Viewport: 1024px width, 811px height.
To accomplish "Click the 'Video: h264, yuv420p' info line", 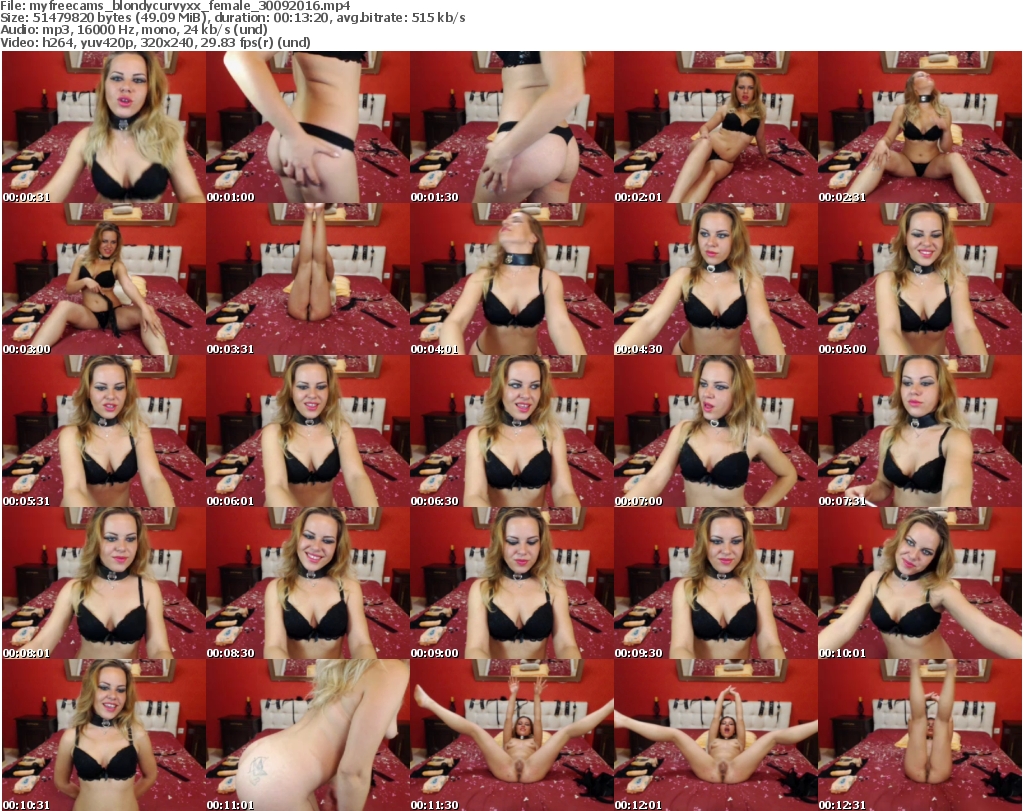I will click(155, 42).
